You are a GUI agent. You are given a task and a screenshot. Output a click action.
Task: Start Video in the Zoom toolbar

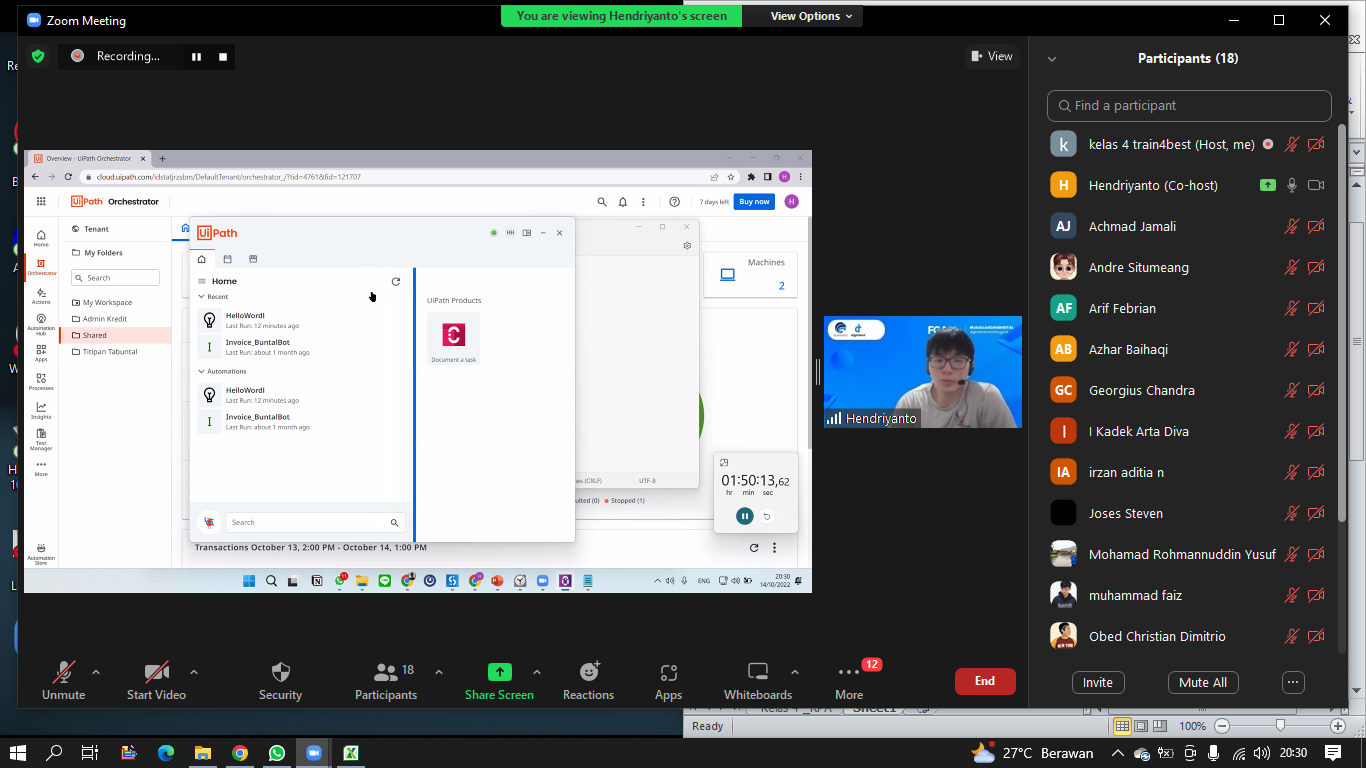pos(156,681)
